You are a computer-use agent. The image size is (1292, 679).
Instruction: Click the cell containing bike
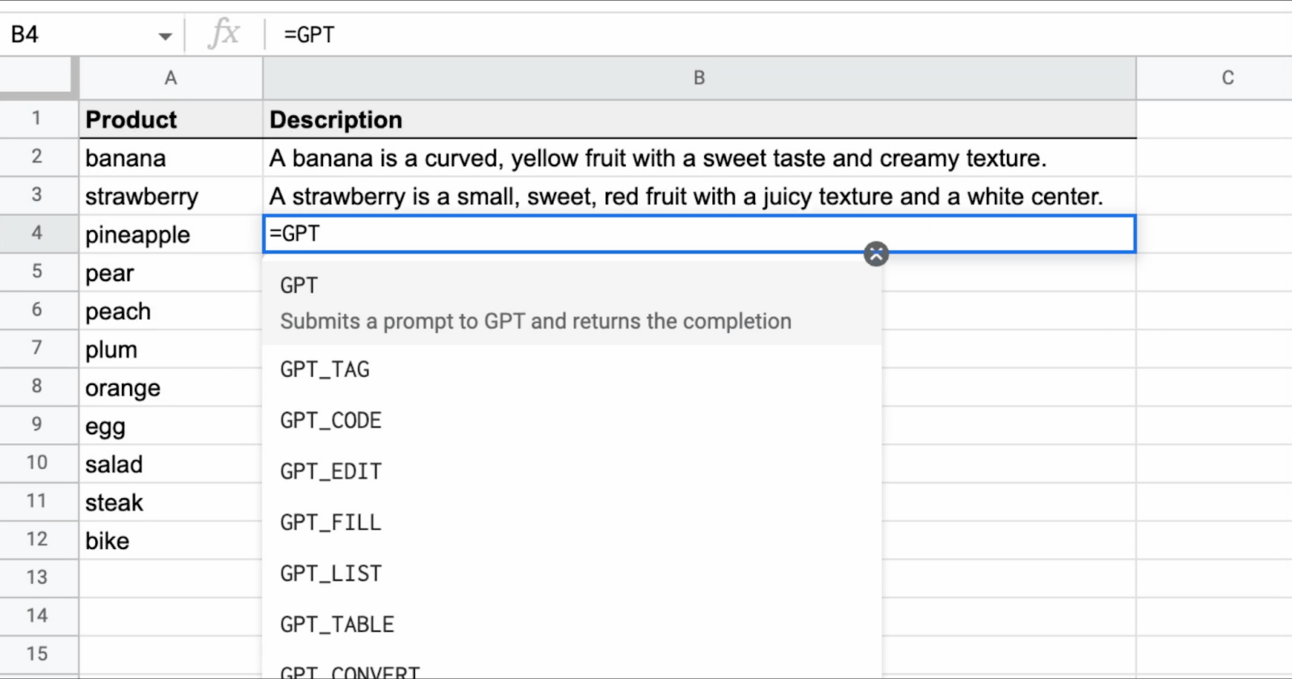point(171,541)
